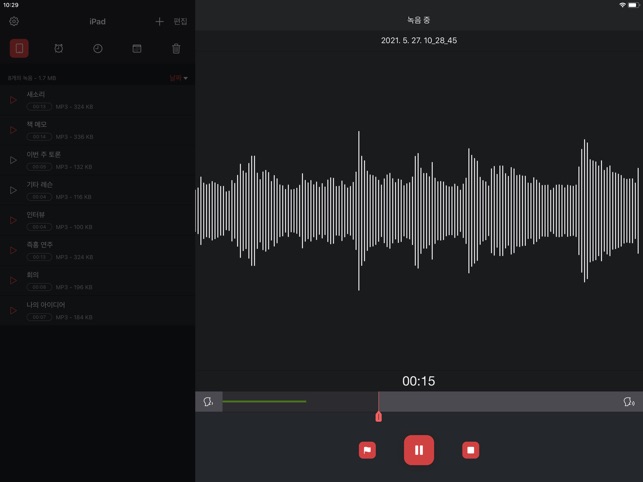
Task: Stop the recording with the square button
Action: (470, 450)
